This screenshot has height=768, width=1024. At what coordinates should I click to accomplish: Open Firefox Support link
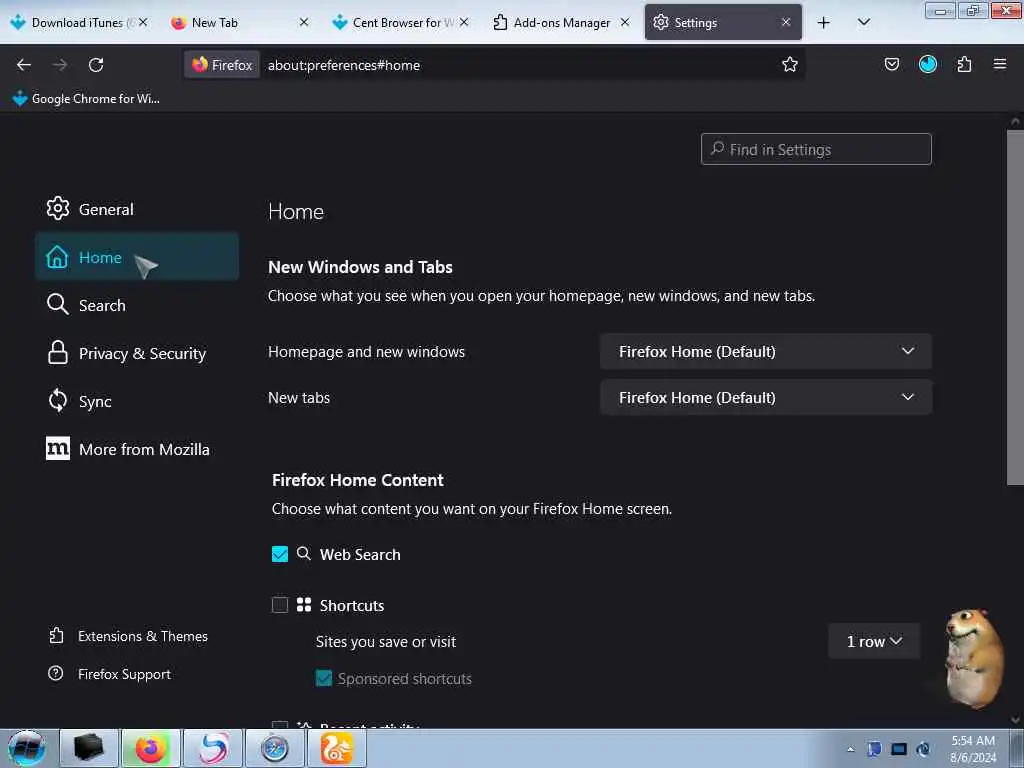[x=110, y=674]
